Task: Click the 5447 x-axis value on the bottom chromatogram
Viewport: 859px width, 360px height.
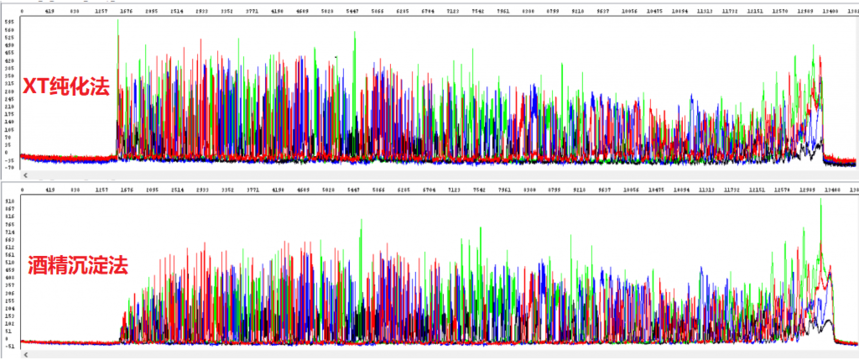Action: point(352,190)
